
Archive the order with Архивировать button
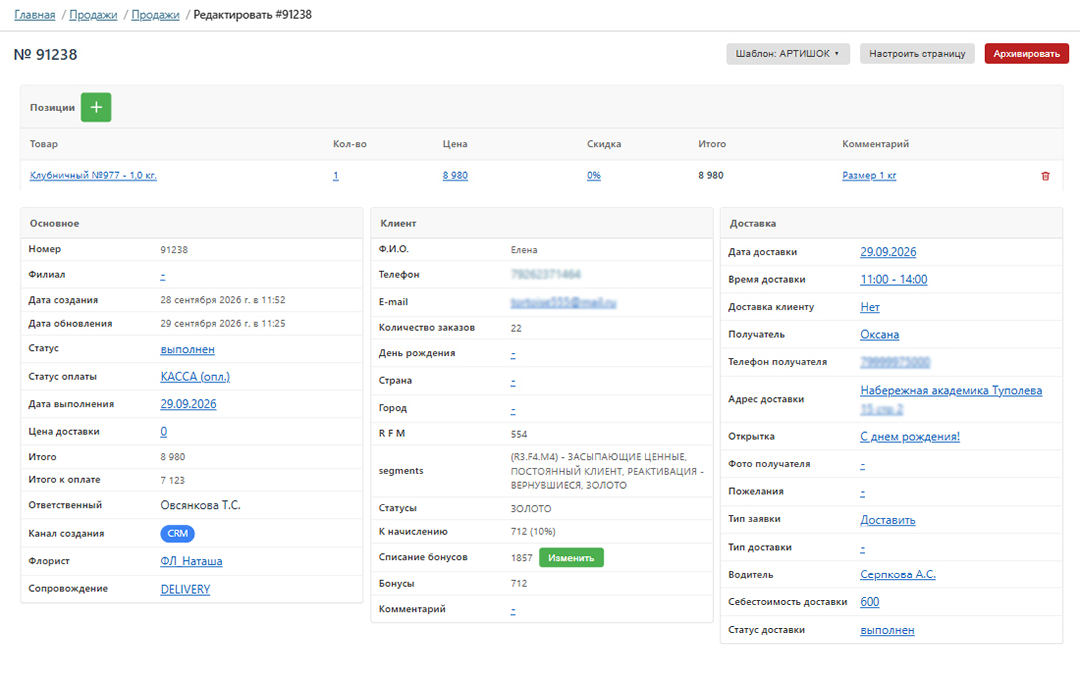pyautogui.click(x=1026, y=54)
